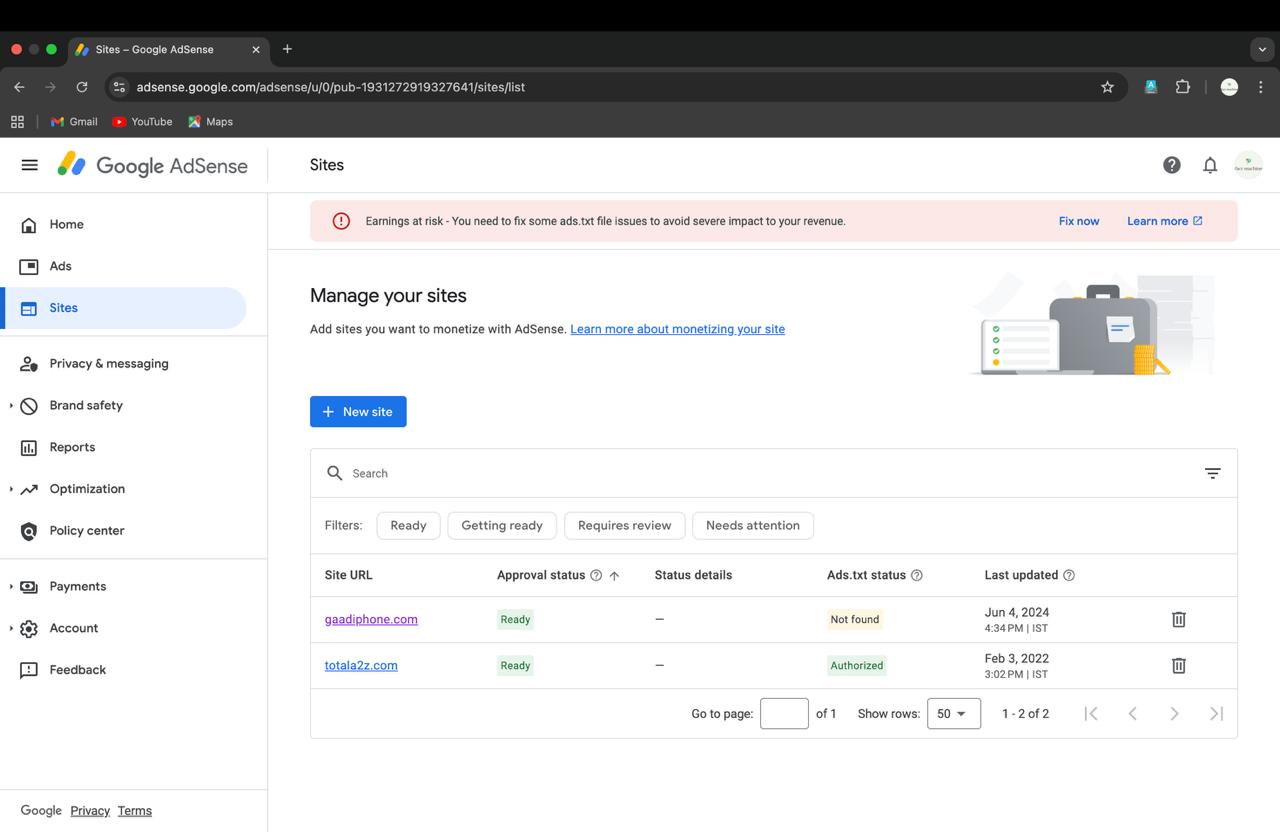Bookmark this page with the star icon
The height and width of the screenshot is (832, 1280).
click(1107, 87)
